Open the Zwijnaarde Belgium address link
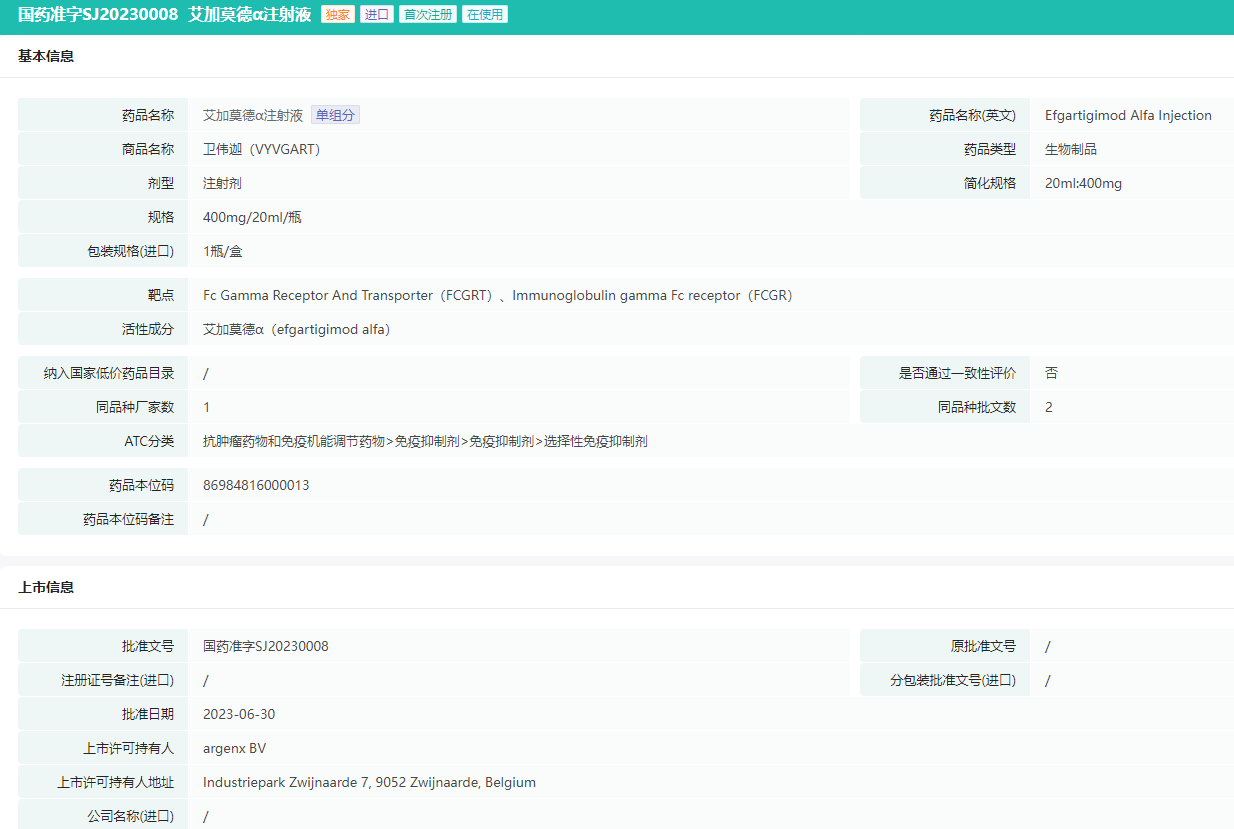The width and height of the screenshot is (1234, 829). [370, 781]
